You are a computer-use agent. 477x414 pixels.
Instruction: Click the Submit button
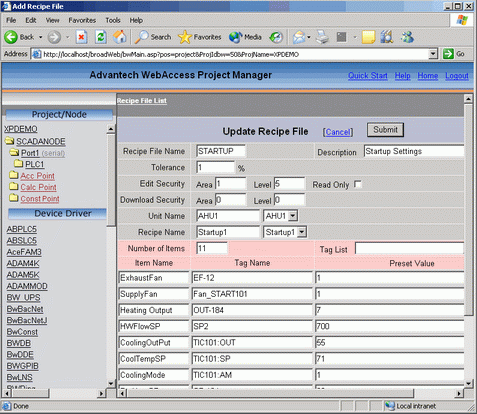385,130
